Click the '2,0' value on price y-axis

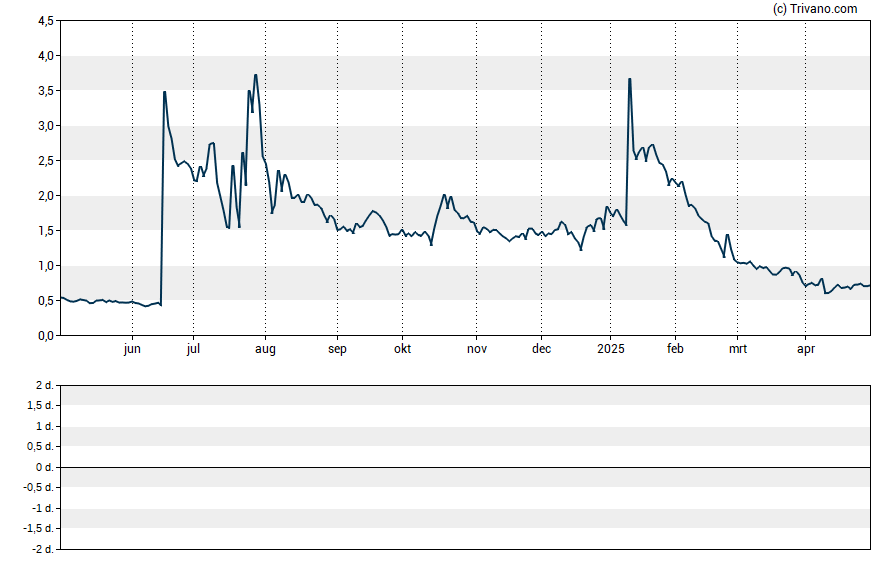click(46, 196)
